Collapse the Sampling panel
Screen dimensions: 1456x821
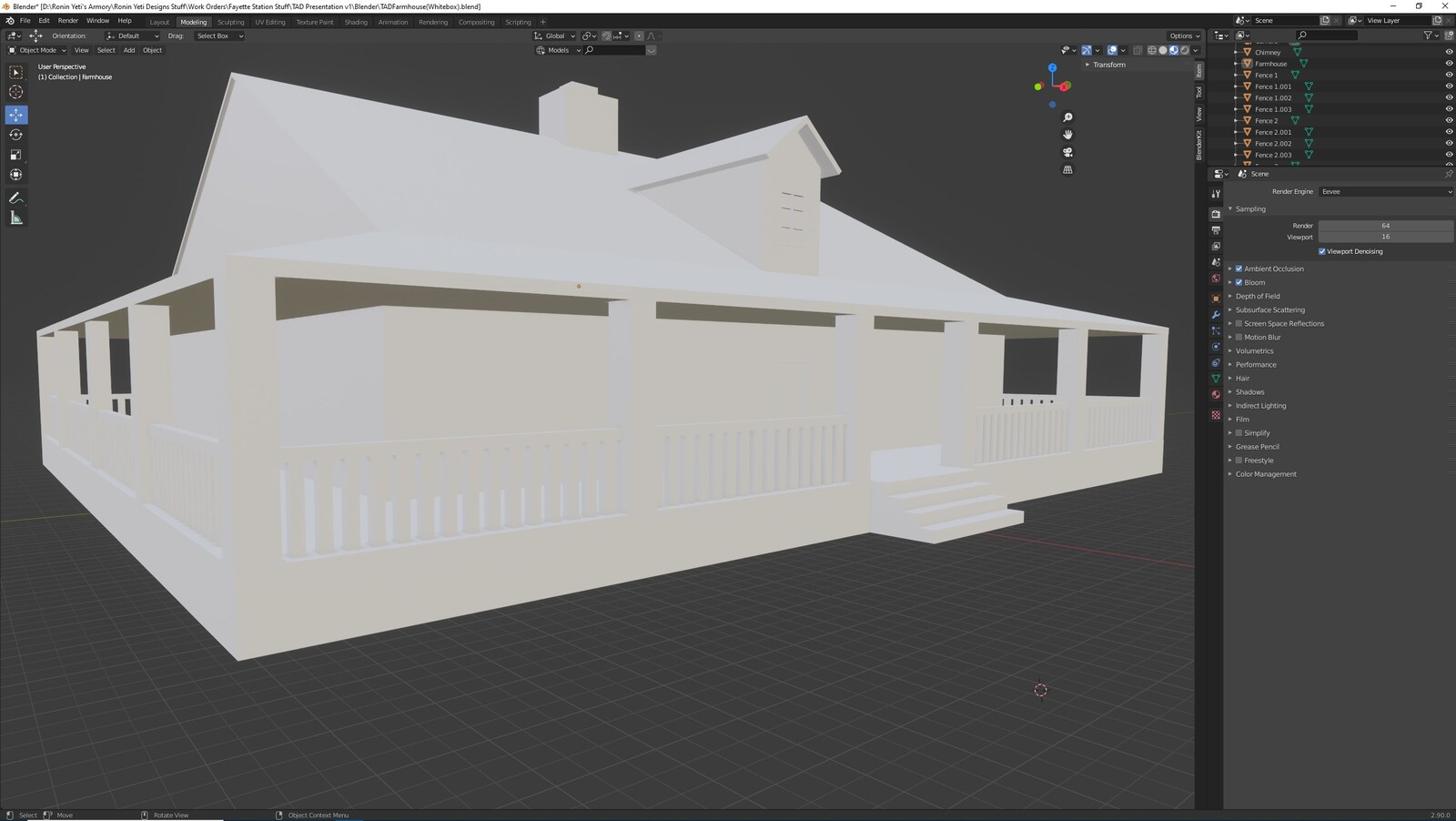[x=1250, y=208]
